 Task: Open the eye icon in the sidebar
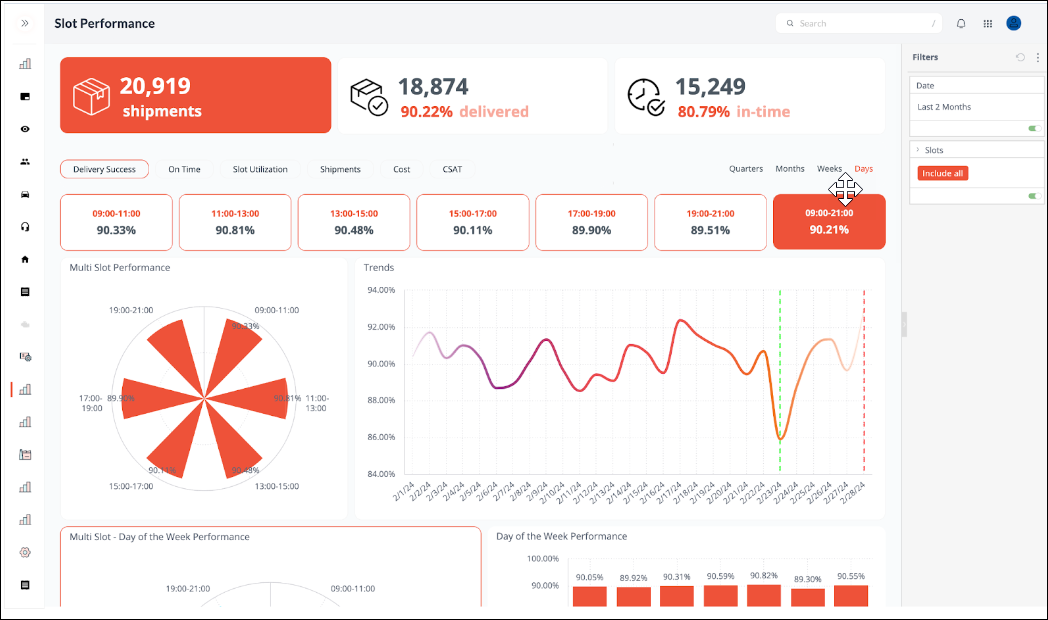25,129
